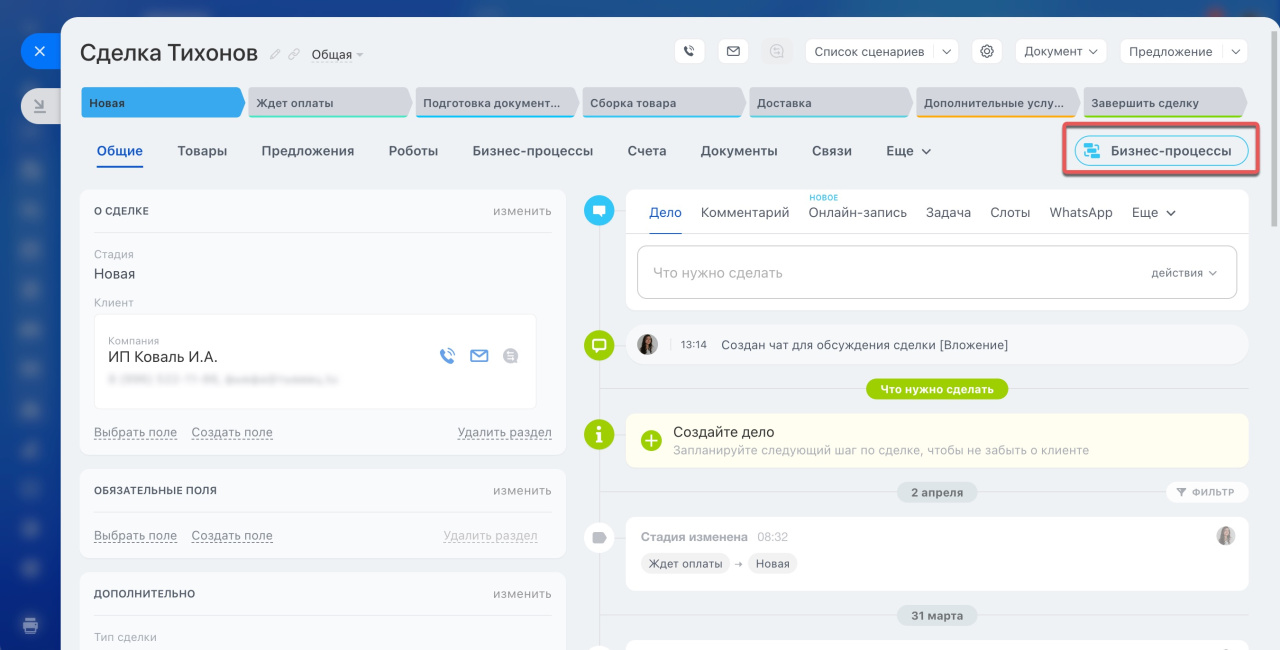
Task: Open the Роботы tab
Action: point(413,151)
